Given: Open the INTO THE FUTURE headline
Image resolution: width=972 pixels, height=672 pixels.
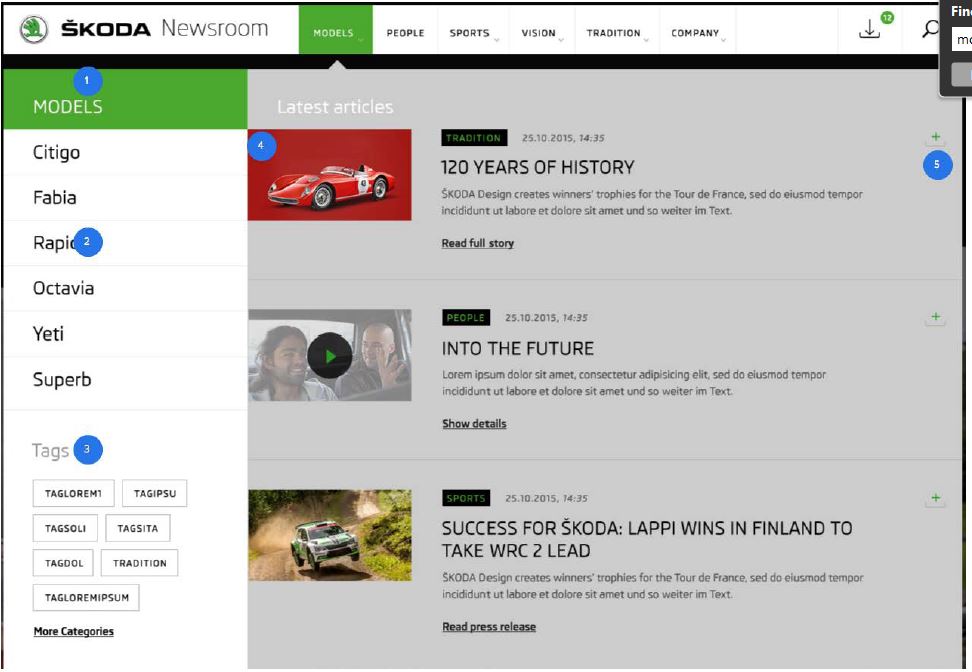Looking at the screenshot, I should point(518,348).
